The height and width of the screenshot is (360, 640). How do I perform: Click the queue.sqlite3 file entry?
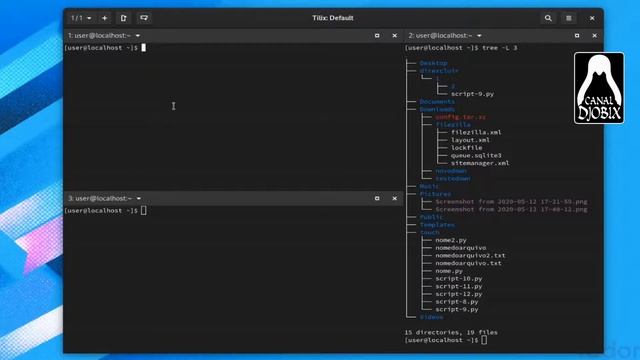click(476, 156)
